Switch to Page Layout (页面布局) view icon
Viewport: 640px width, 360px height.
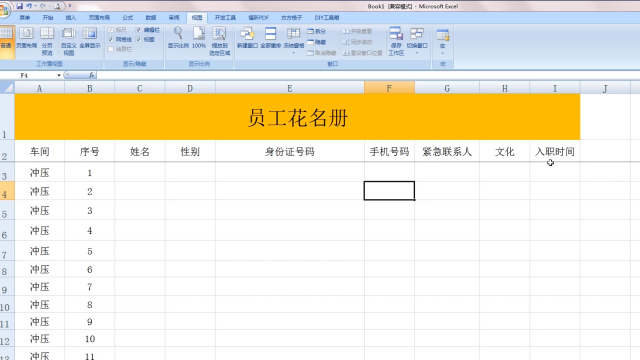pyautogui.click(x=27, y=38)
